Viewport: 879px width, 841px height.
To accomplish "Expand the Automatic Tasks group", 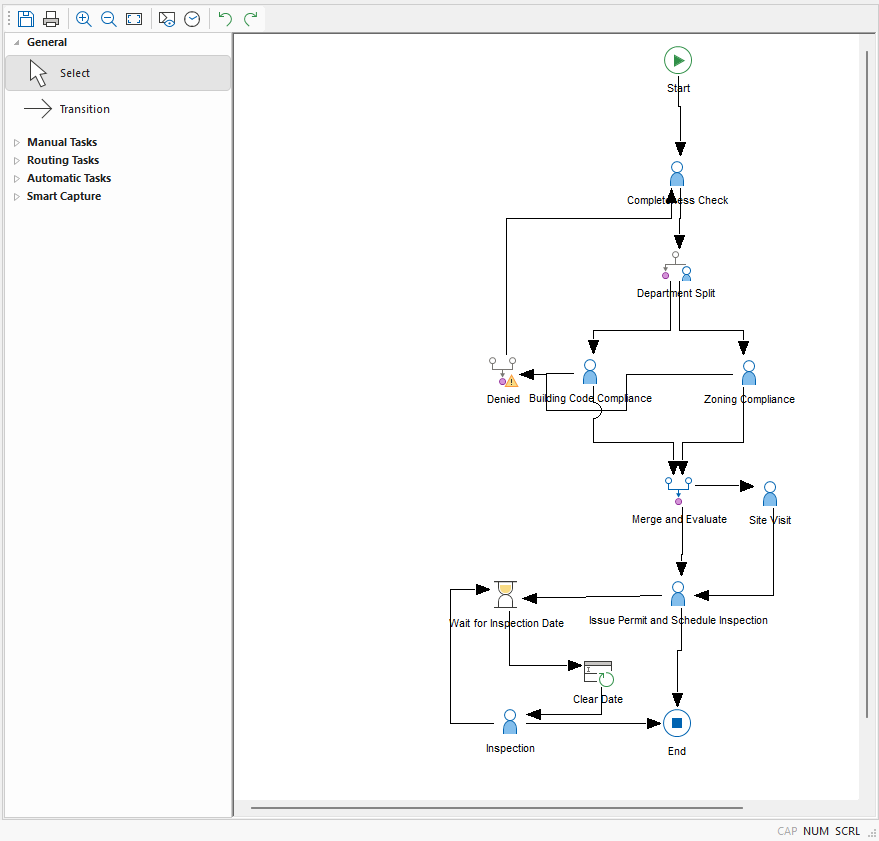I will pyautogui.click(x=17, y=178).
